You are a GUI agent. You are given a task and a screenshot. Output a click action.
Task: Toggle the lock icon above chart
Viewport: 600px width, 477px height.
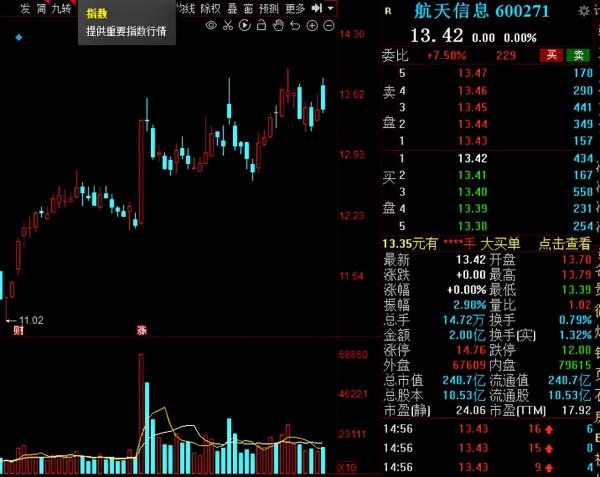(x=261, y=26)
